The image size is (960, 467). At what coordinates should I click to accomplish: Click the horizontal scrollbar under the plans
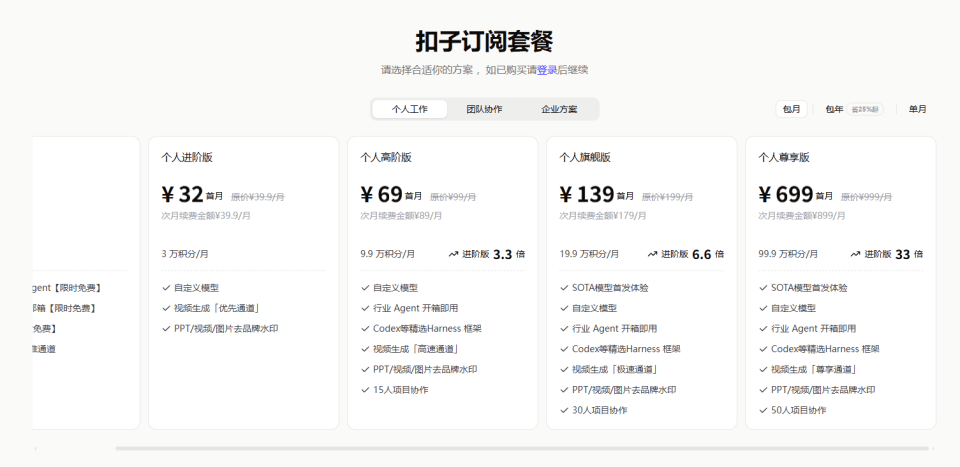coord(522,449)
